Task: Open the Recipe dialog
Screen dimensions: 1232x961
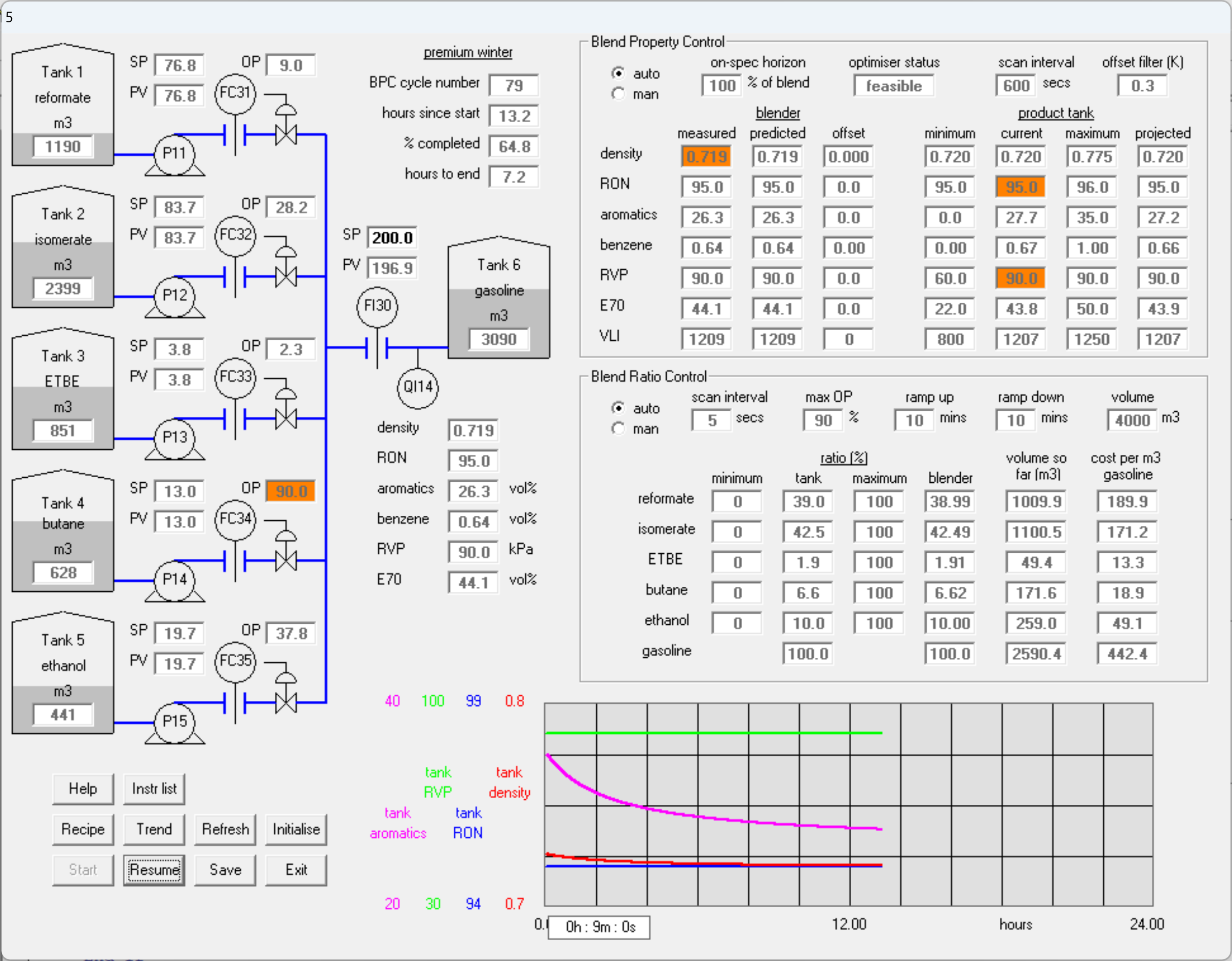Action: click(x=83, y=830)
